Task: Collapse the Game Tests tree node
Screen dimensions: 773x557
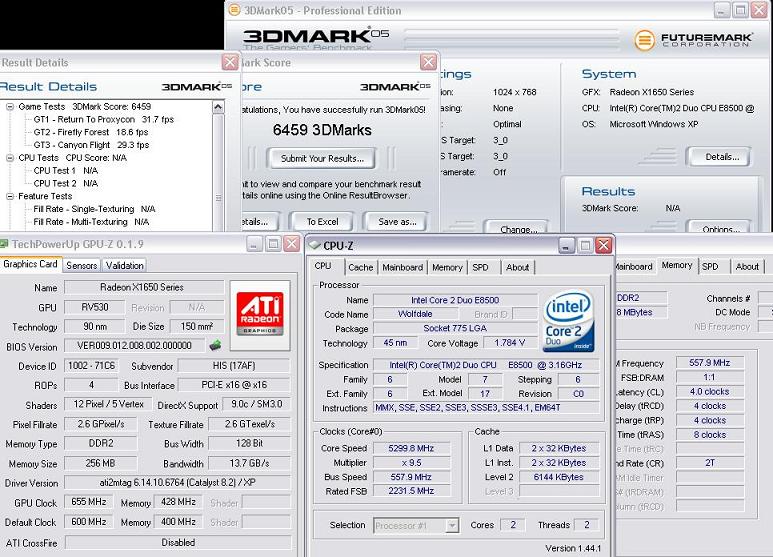Action: pos(10,106)
